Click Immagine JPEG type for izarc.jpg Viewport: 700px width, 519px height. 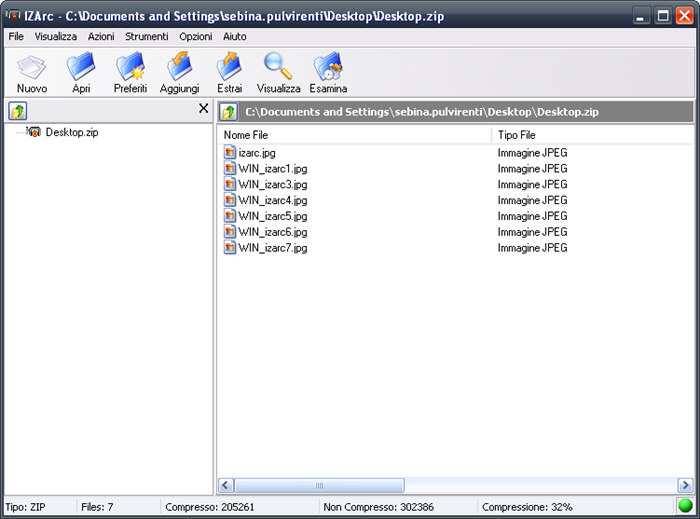point(533,153)
